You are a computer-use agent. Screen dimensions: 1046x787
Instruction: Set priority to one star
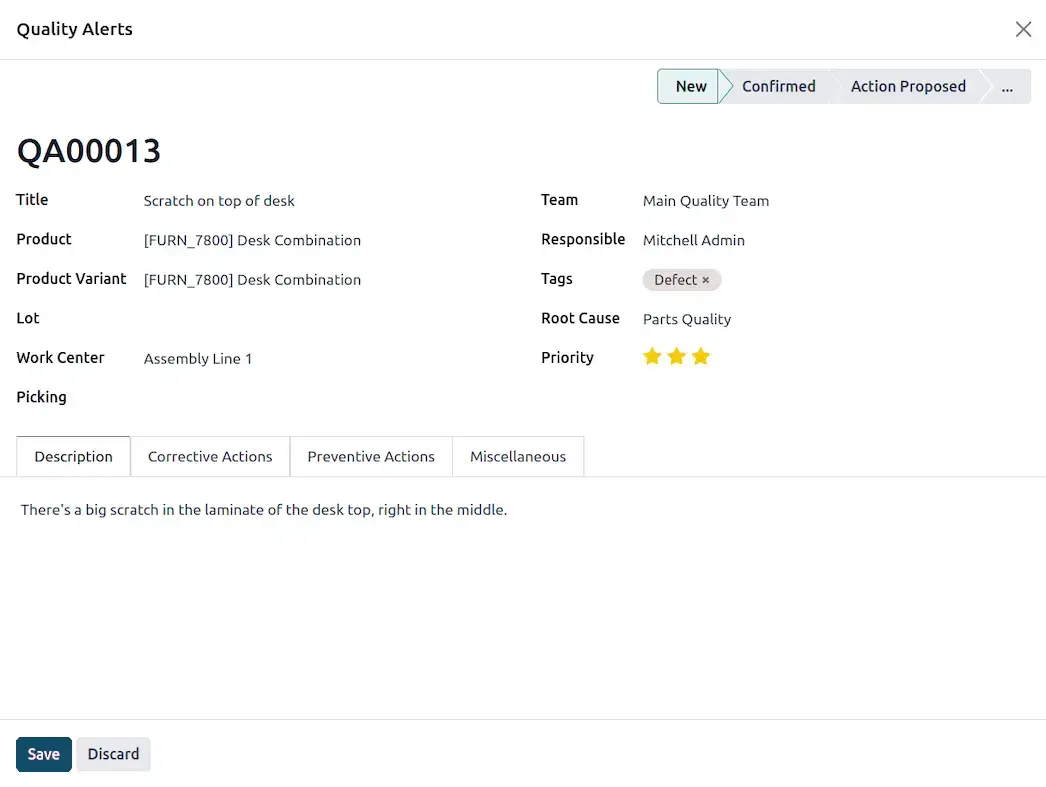[x=652, y=357]
